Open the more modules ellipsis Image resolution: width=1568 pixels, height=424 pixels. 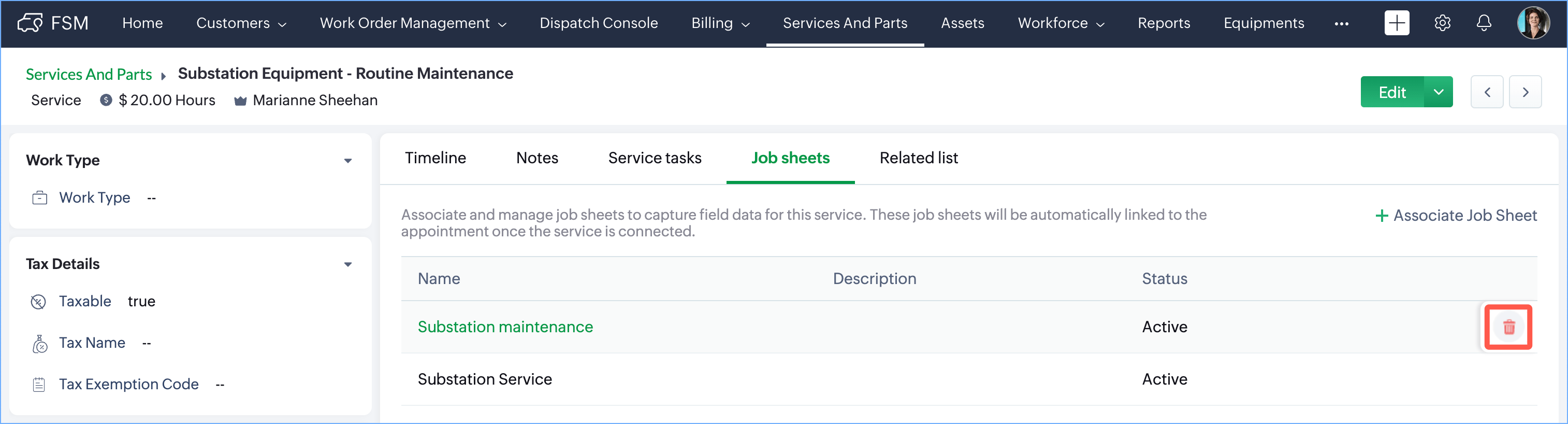[x=1341, y=24]
